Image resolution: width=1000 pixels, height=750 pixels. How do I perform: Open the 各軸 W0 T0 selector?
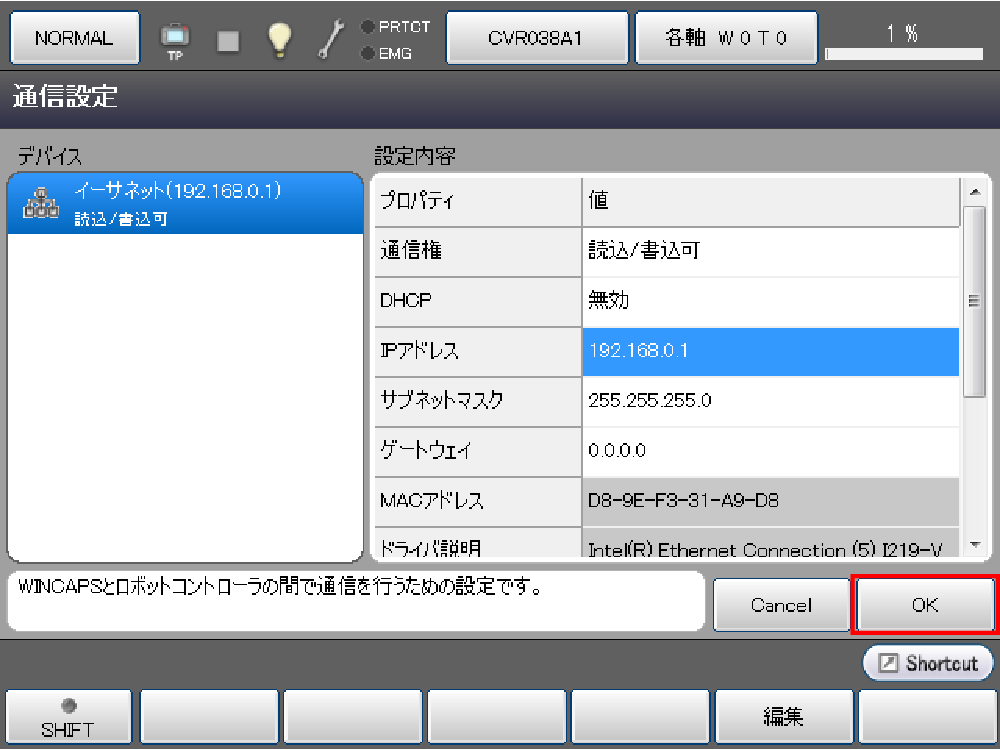point(726,38)
